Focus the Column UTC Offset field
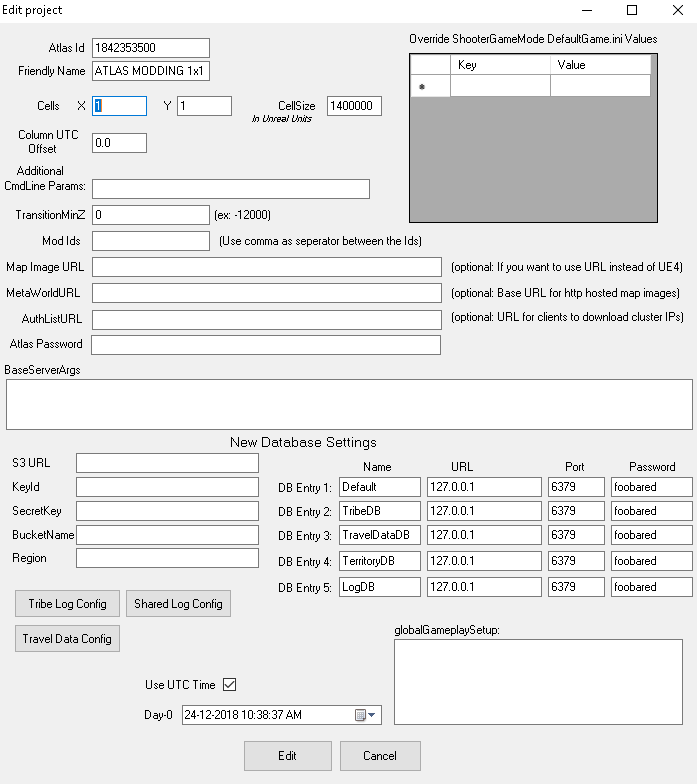The width and height of the screenshot is (697, 784). [x=120, y=143]
